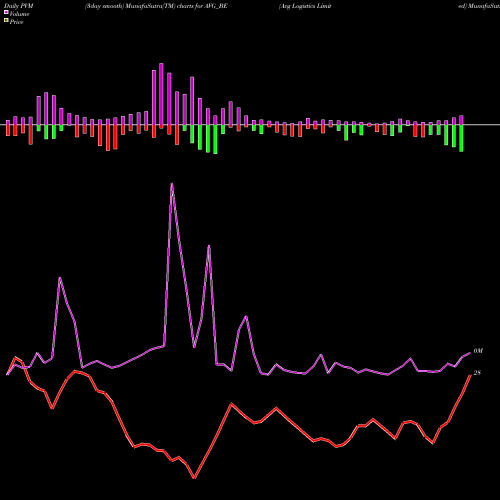Click the lowest trough of the red price line

[x=194, y=478]
